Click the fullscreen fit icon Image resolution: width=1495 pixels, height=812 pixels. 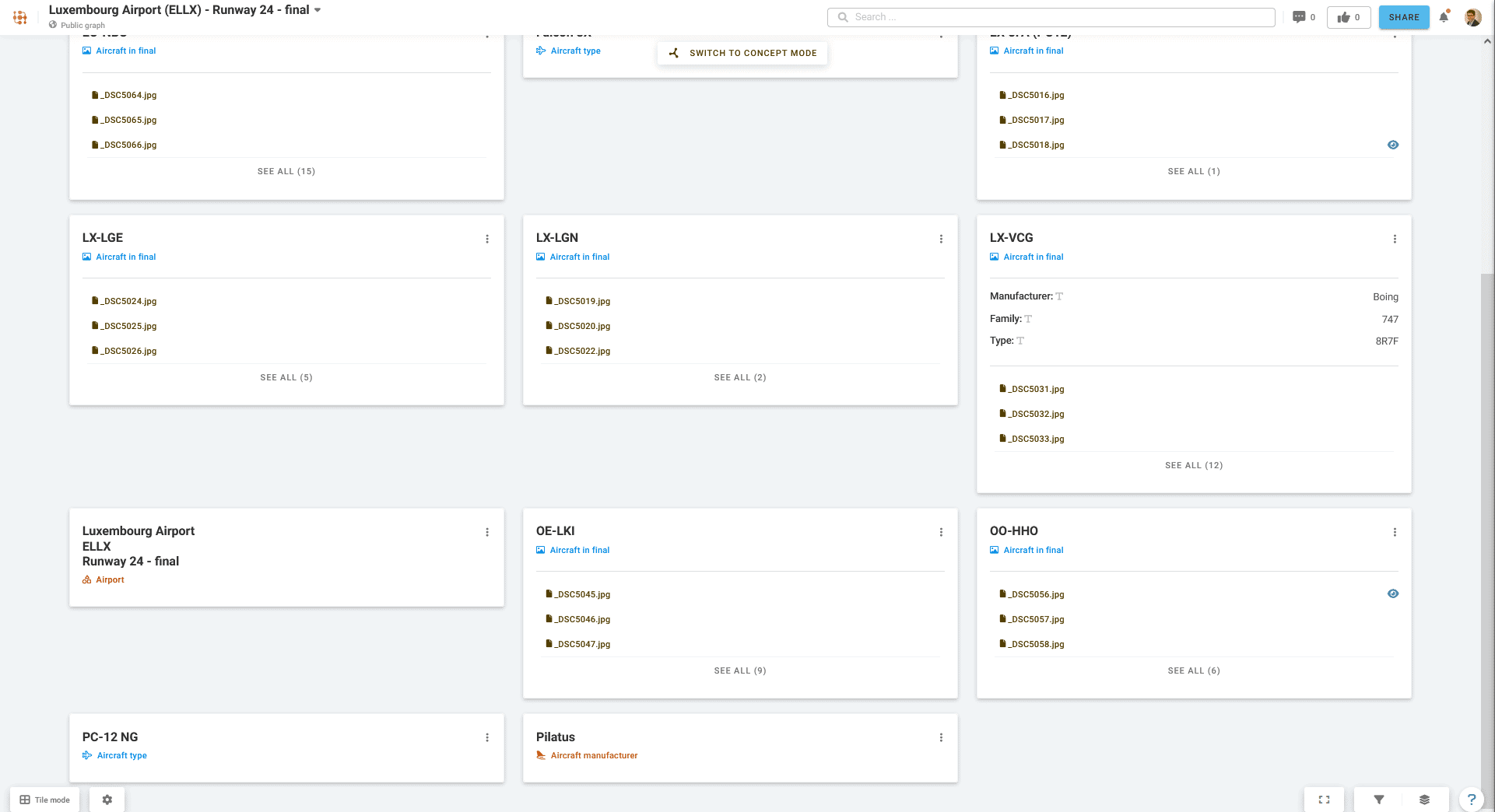1325,800
